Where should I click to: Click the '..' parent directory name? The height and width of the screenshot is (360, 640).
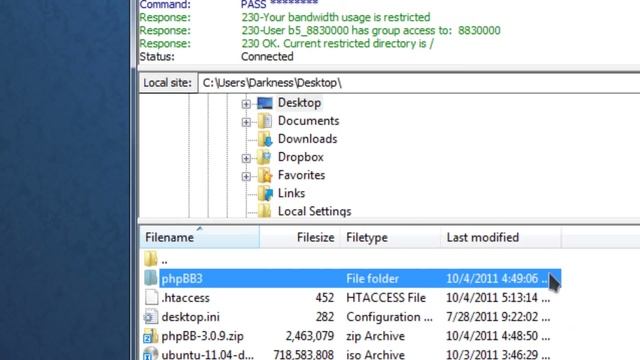[x=164, y=260]
